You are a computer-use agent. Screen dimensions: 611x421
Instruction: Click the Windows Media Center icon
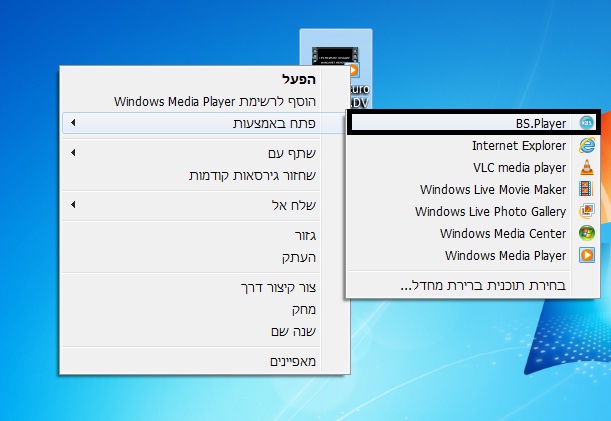coord(586,234)
